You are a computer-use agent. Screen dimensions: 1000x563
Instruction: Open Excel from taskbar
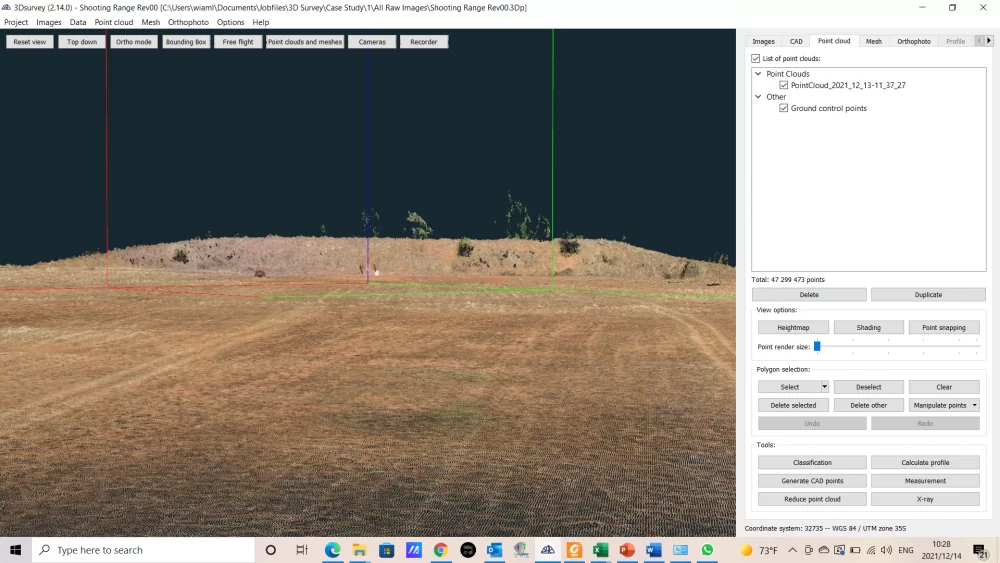click(x=600, y=550)
